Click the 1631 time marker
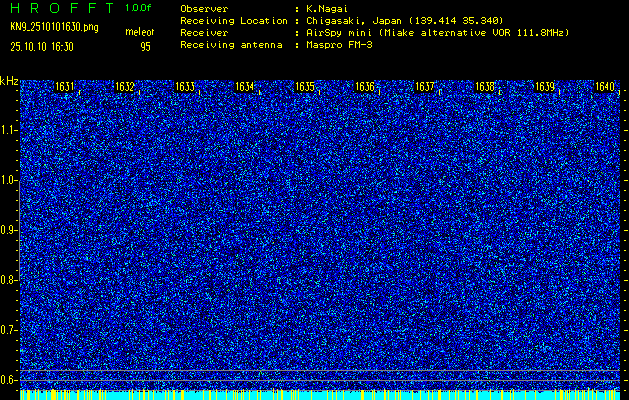The height and width of the screenshot is (400, 629). coord(65,87)
